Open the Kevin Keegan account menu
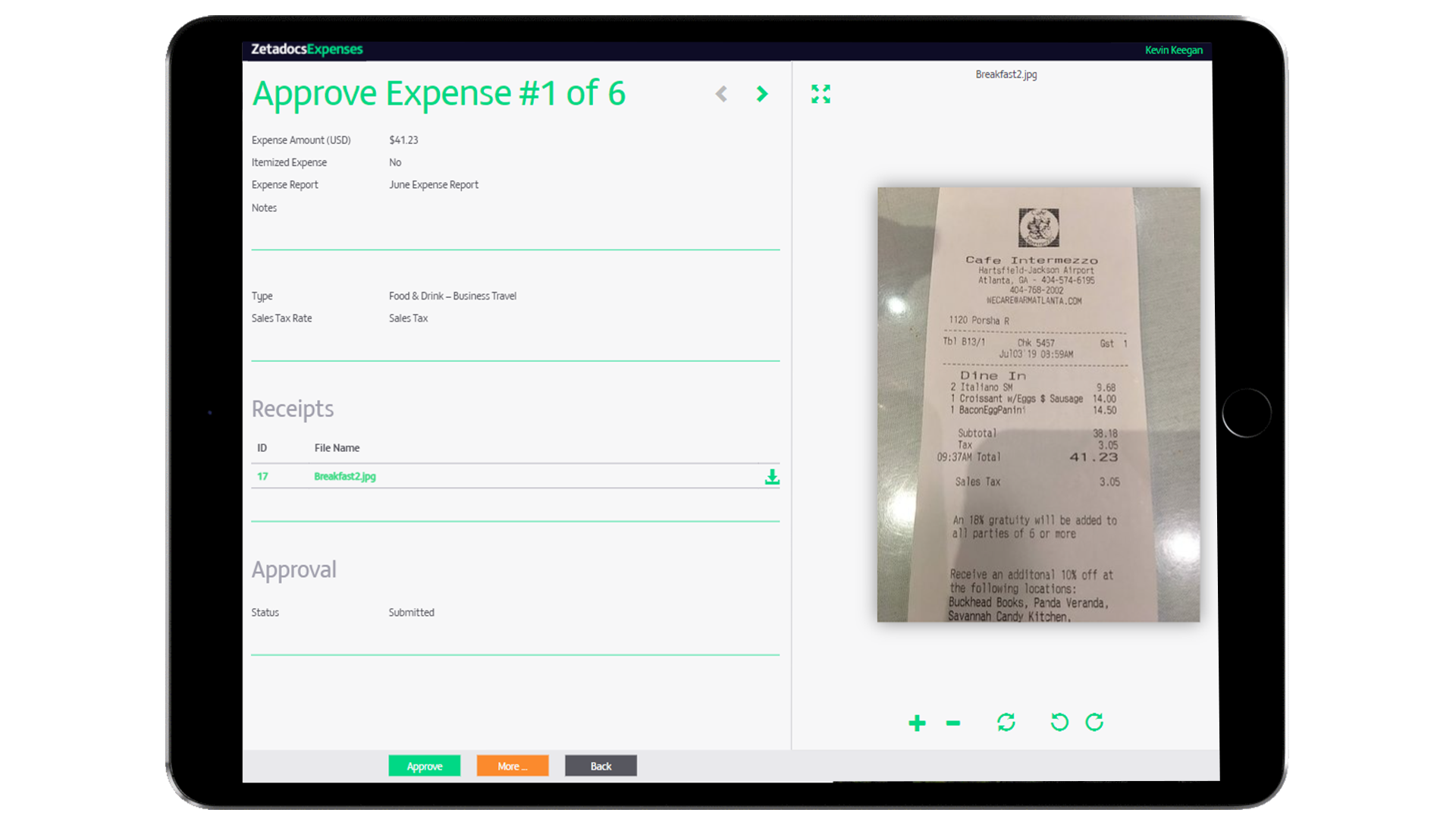1456x819 pixels. tap(1174, 50)
